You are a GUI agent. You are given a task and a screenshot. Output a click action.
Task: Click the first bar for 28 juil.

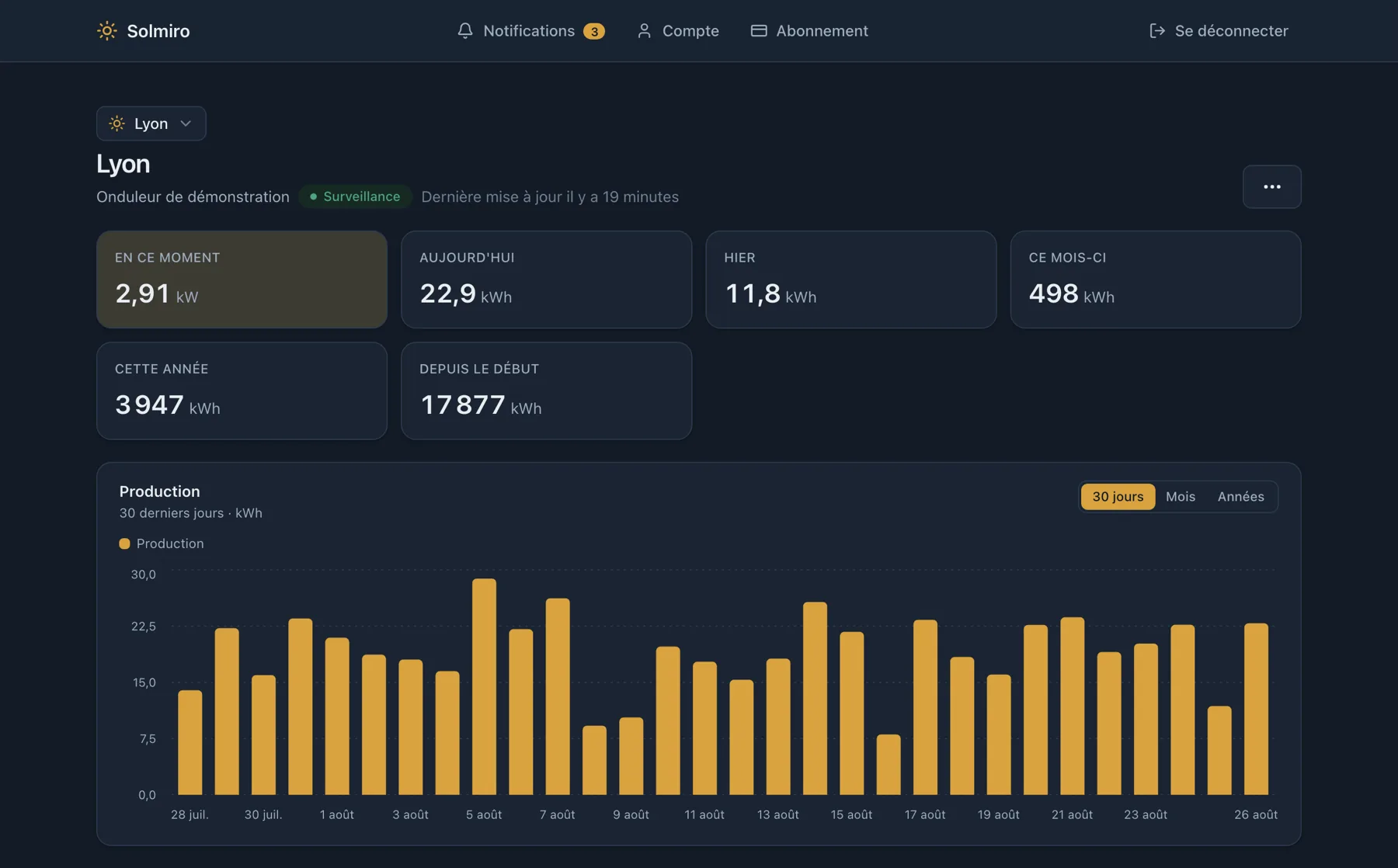pos(190,742)
